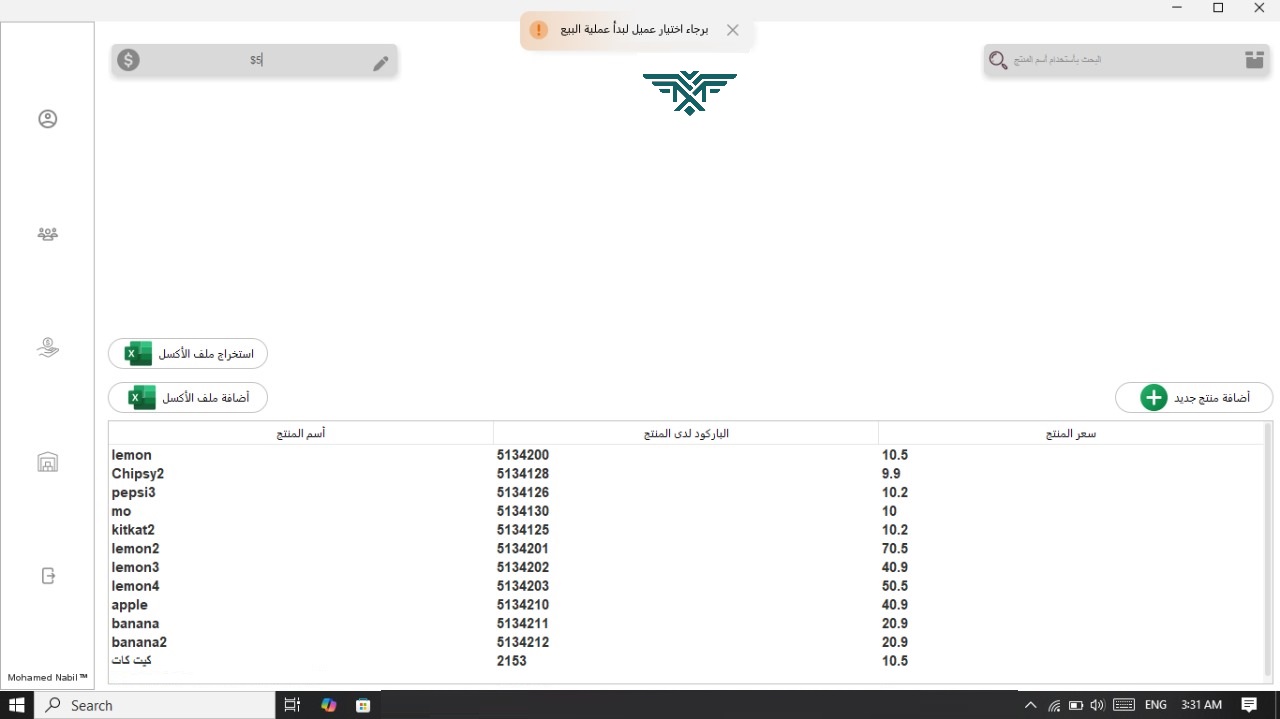Select the lemon product row
The height and width of the screenshot is (719, 1280).
click(686, 455)
